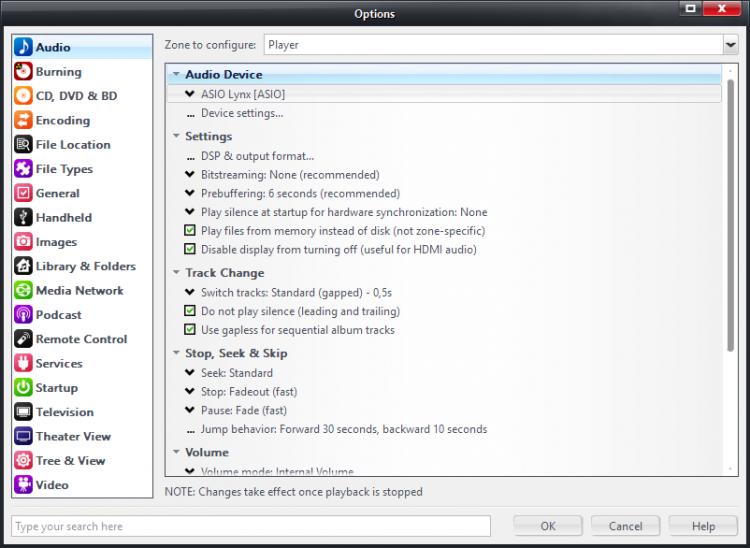Collapse the Track Change section

(x=176, y=273)
